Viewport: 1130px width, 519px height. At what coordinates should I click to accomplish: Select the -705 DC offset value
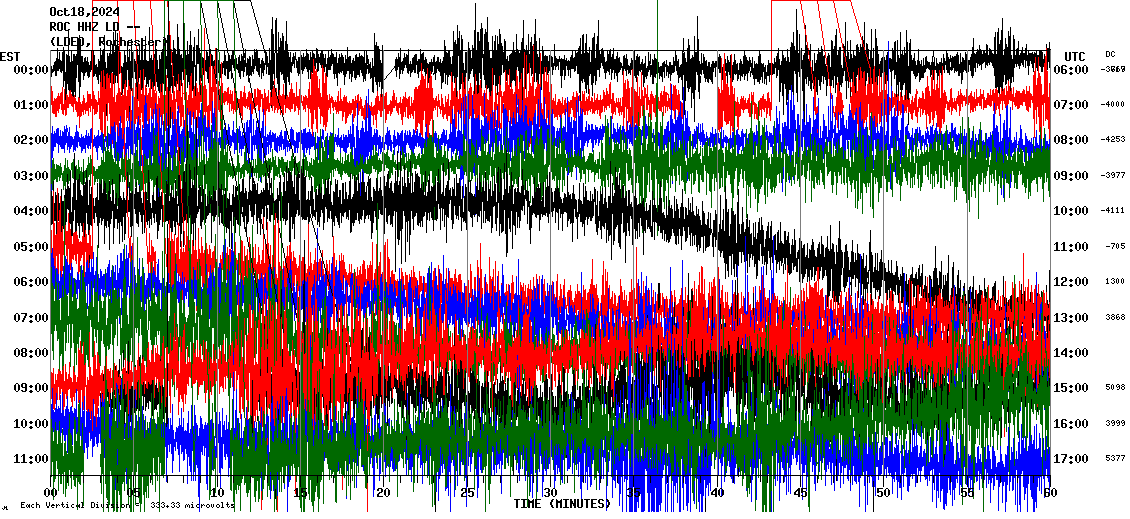click(1116, 246)
